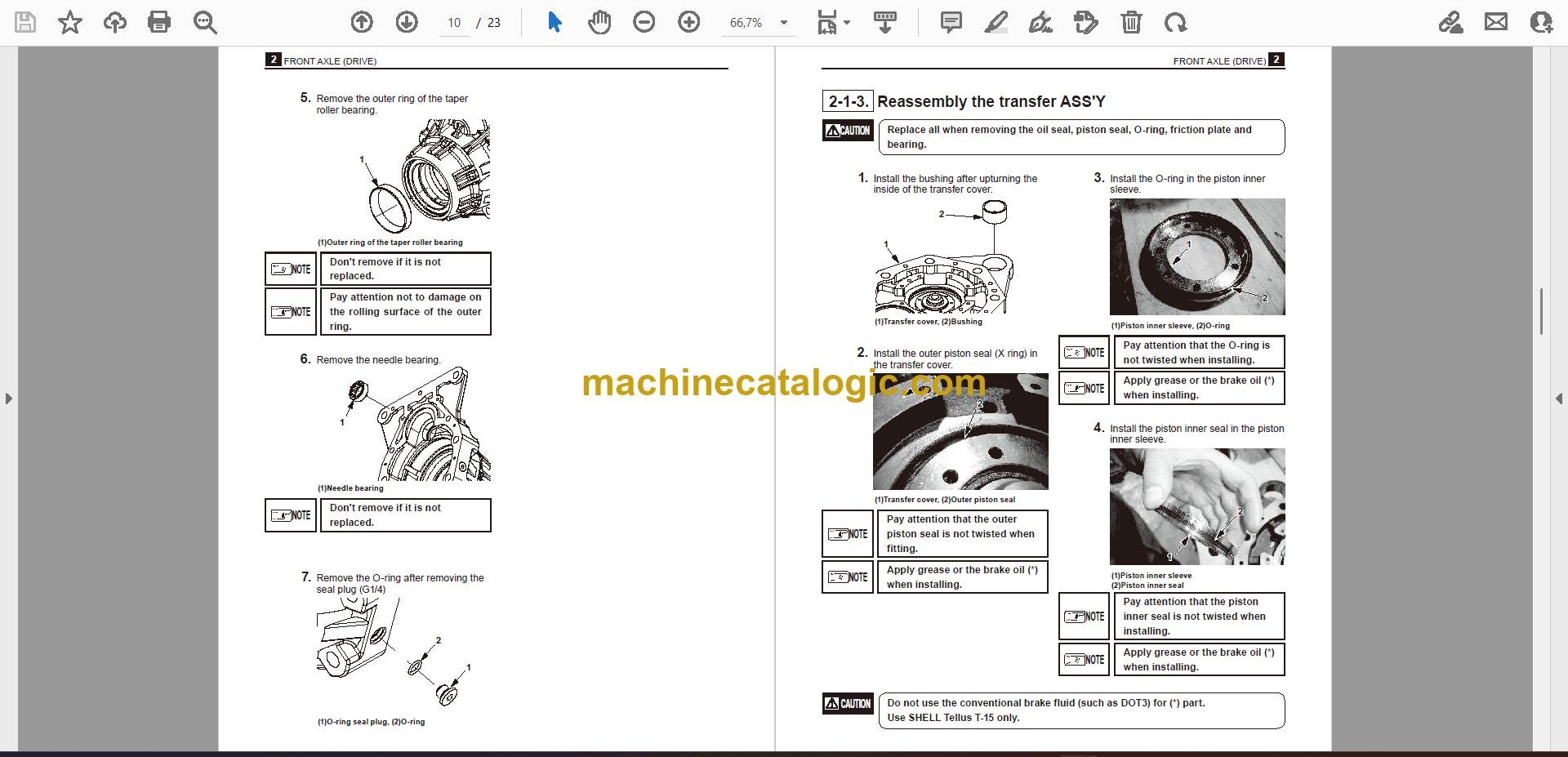Click the trash delete icon
Viewport: 1568px width, 757px height.
tap(1131, 22)
